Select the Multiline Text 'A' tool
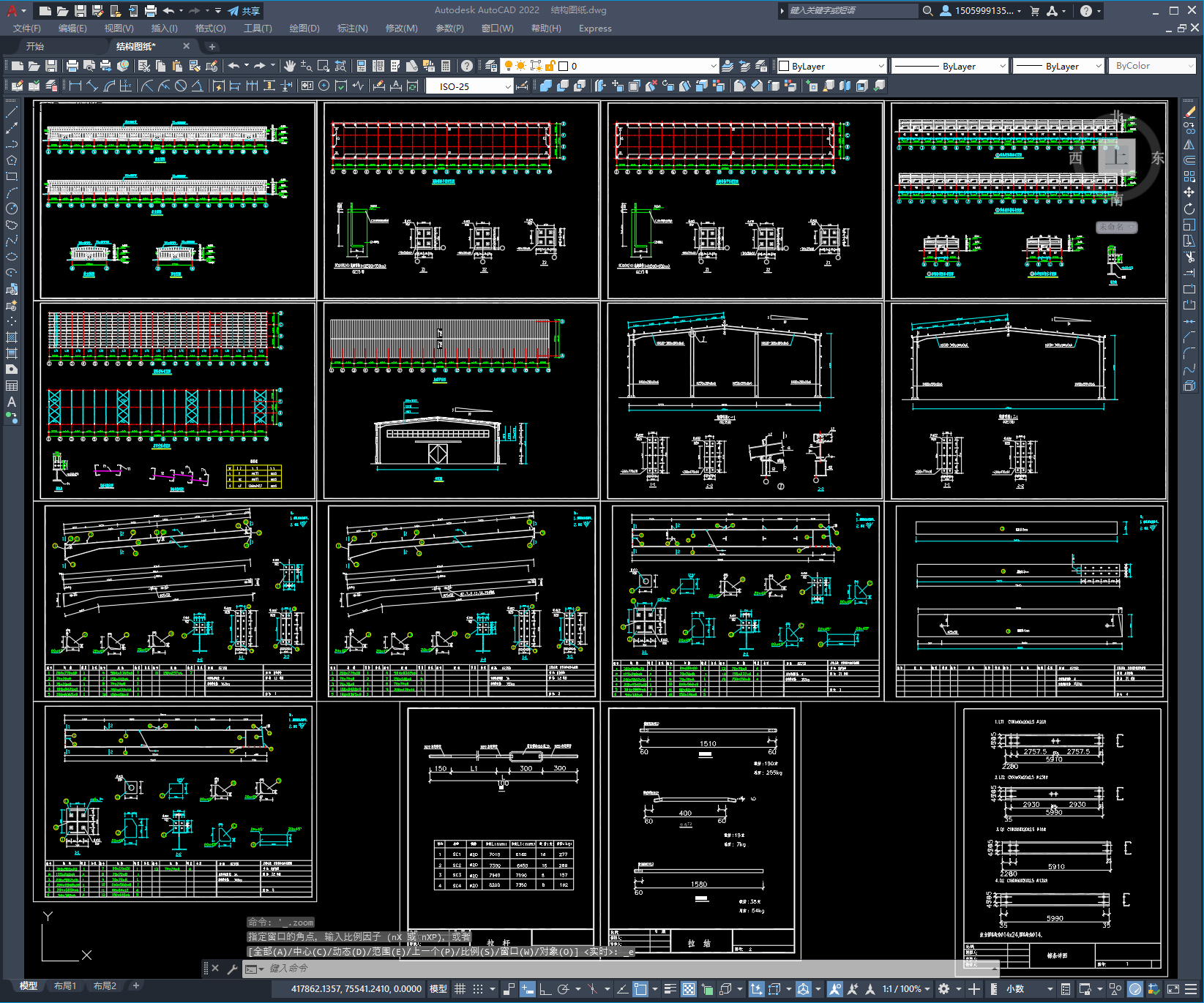The image size is (1204, 1003). [12, 402]
